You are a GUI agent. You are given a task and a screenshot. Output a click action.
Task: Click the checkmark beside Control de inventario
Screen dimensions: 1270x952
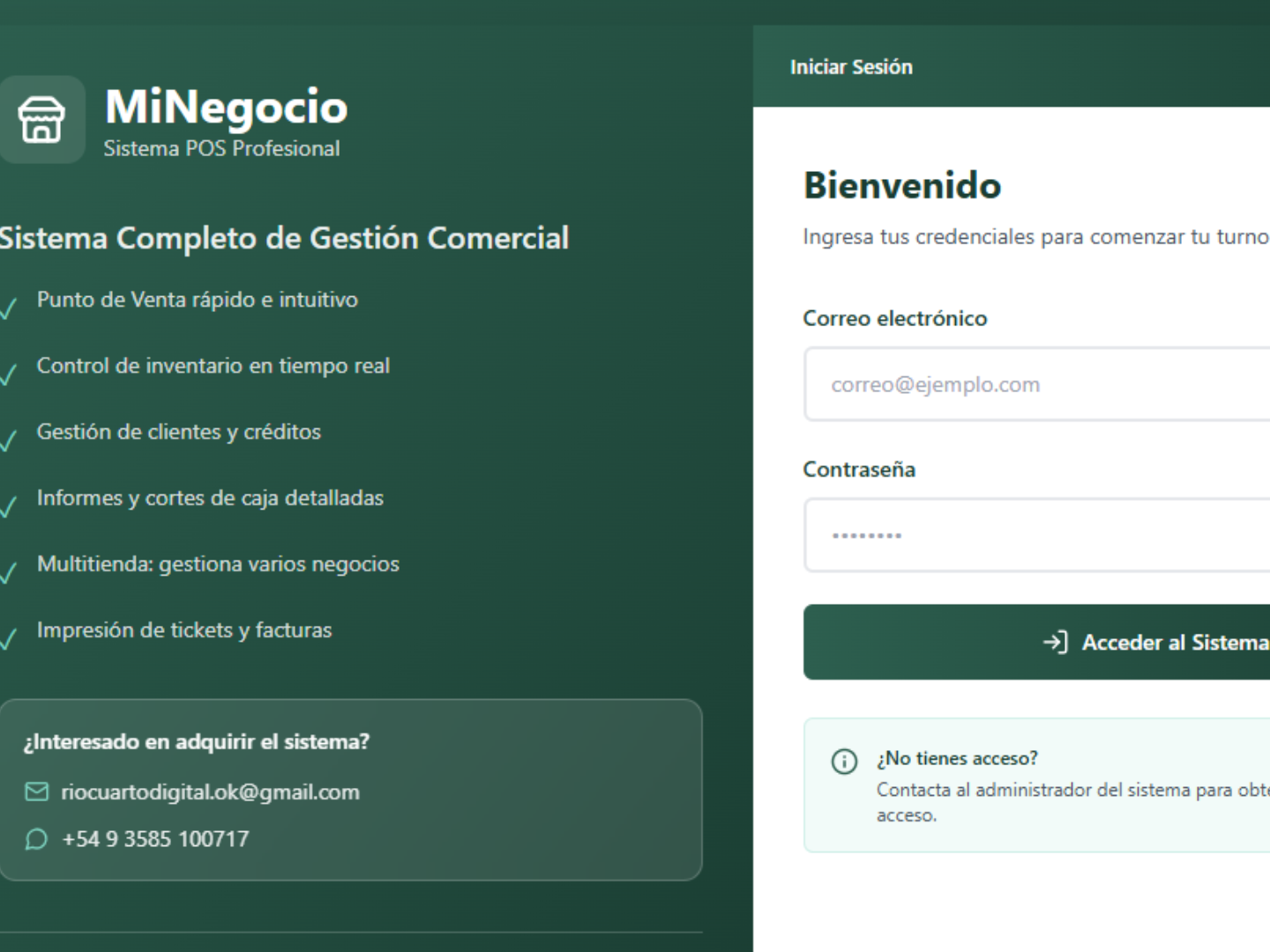point(8,375)
